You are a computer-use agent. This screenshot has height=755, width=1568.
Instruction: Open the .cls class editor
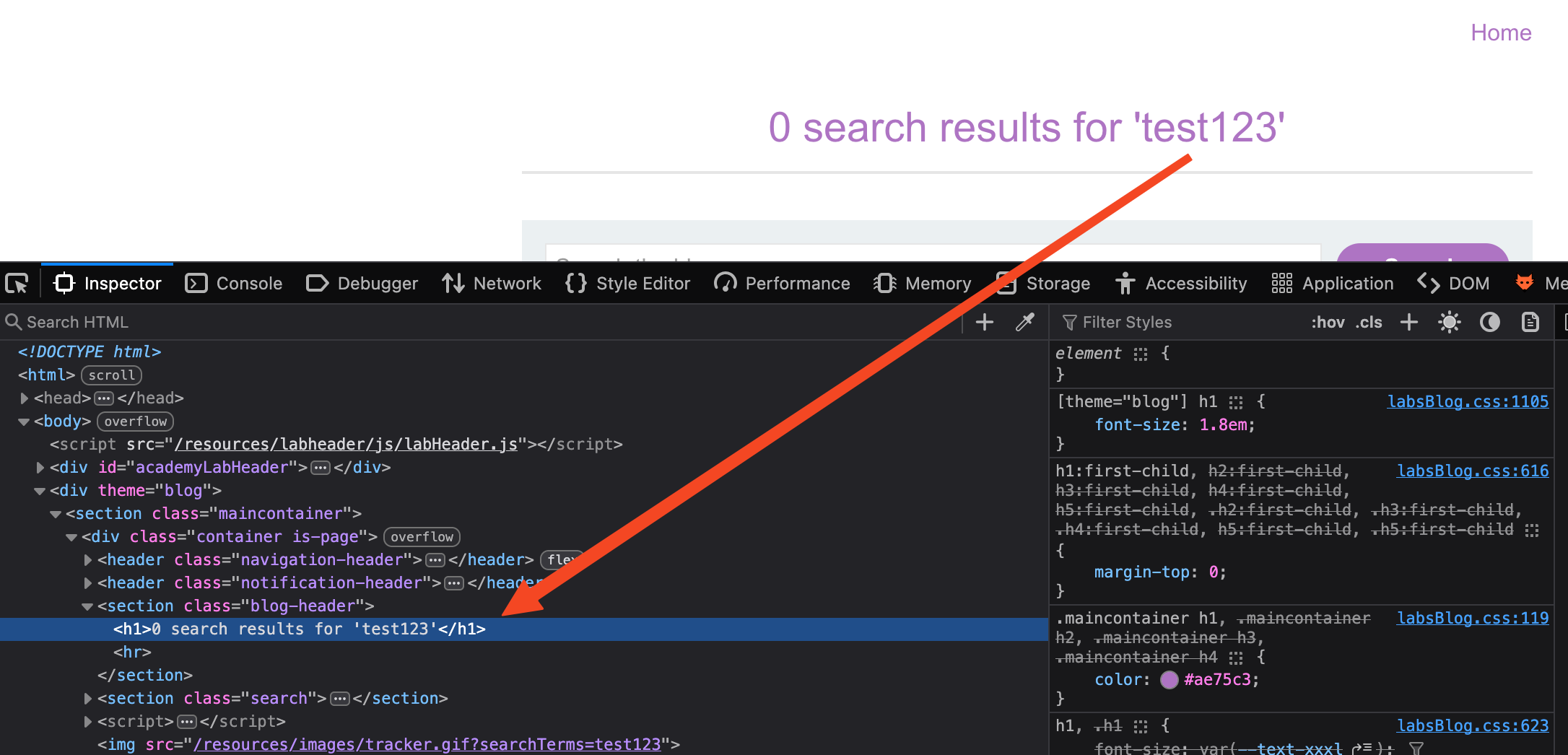point(1369,322)
